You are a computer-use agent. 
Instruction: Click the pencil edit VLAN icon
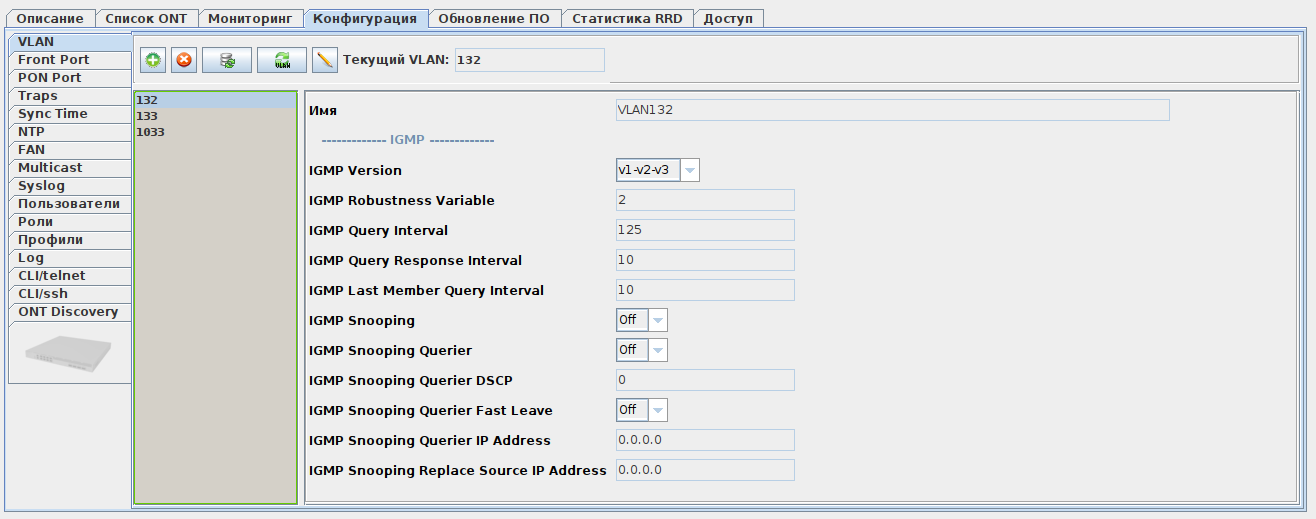coord(325,60)
